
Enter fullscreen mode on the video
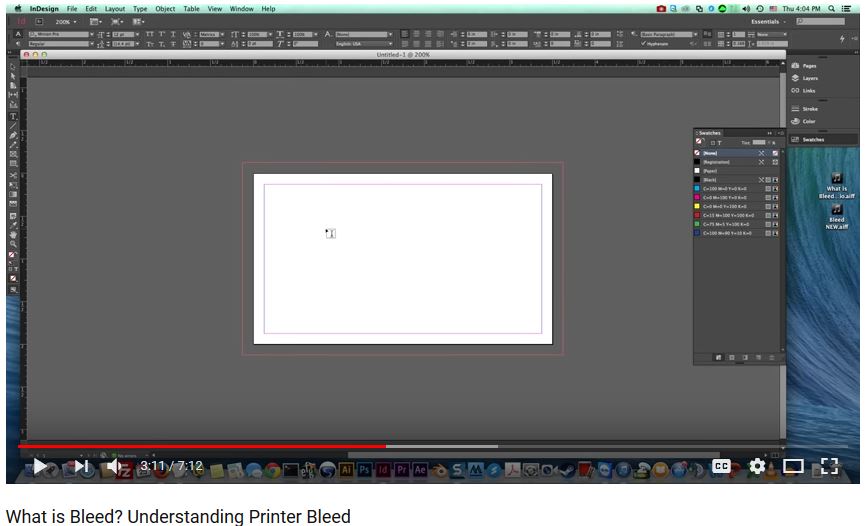point(829,466)
